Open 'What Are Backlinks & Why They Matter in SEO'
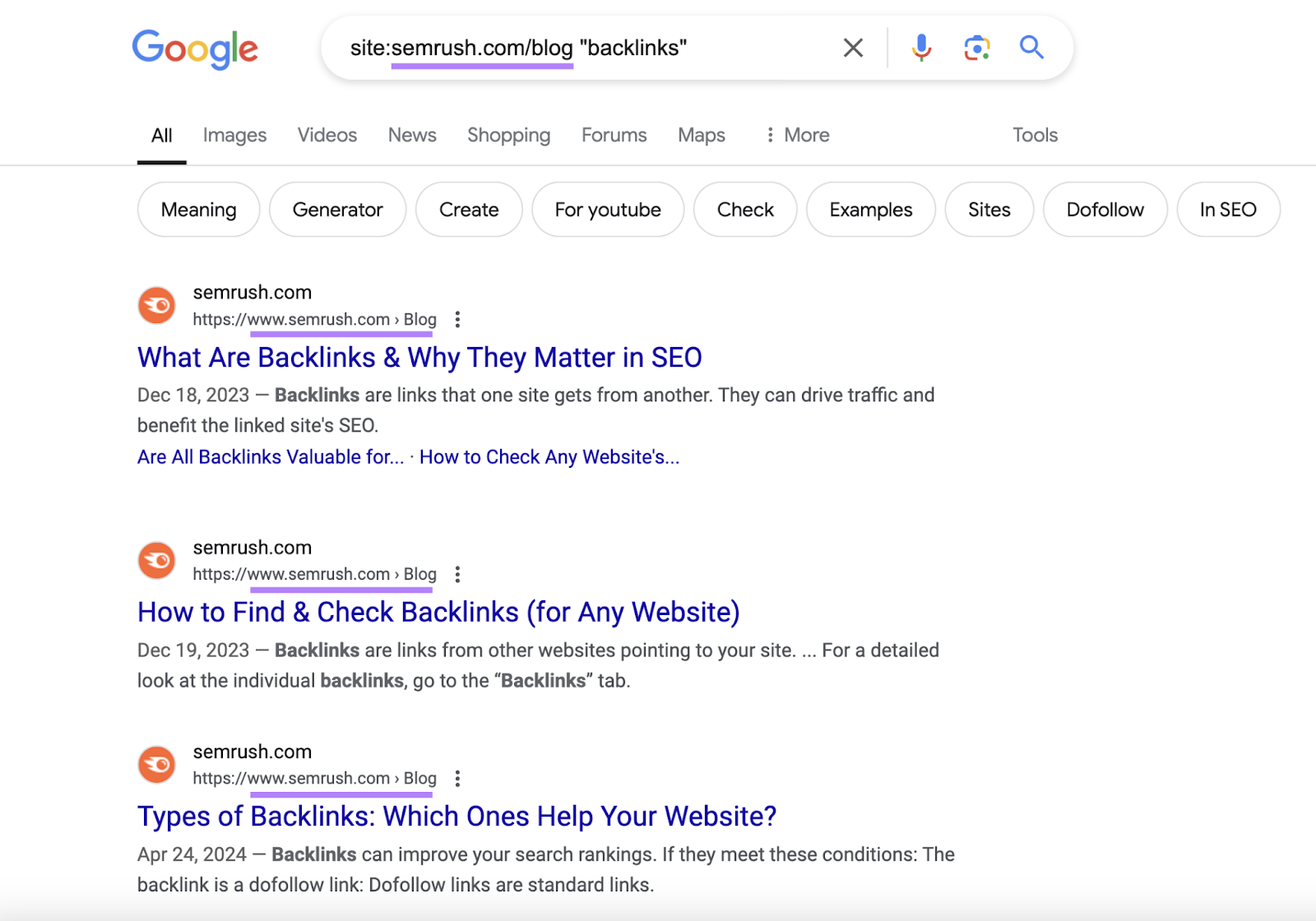The width and height of the screenshot is (1316, 921). click(419, 358)
